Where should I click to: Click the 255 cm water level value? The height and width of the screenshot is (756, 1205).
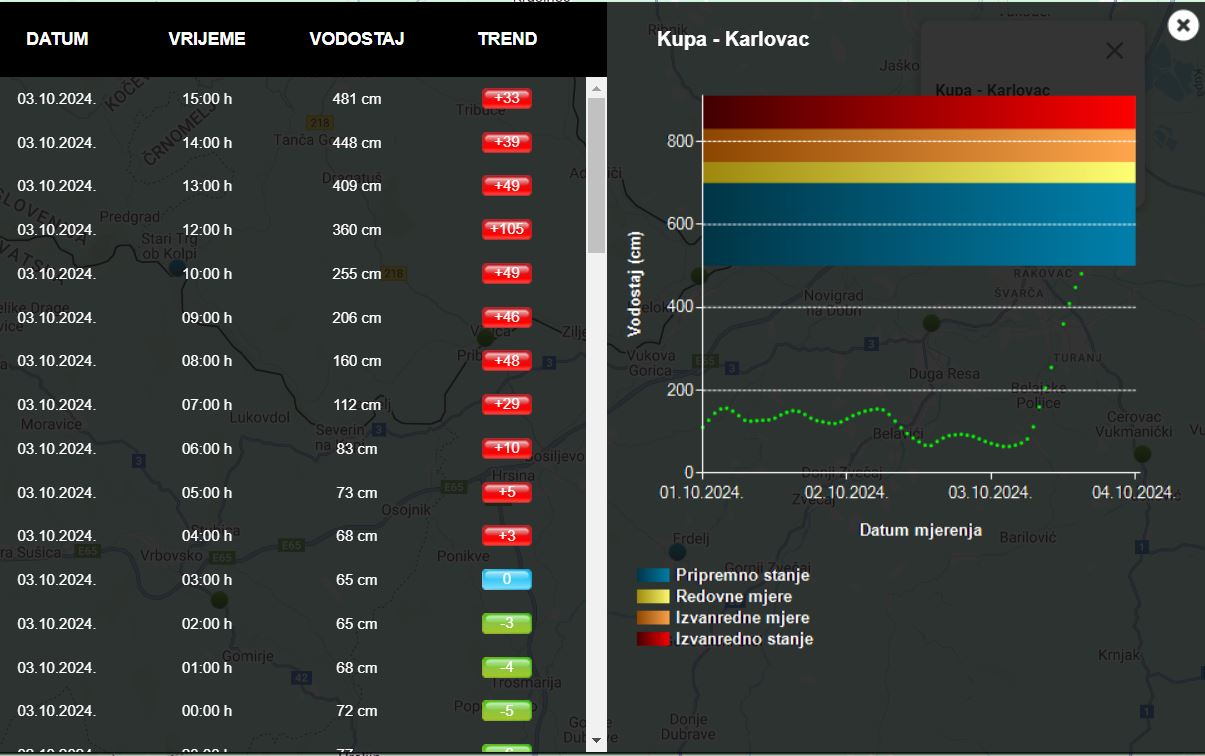tap(357, 274)
